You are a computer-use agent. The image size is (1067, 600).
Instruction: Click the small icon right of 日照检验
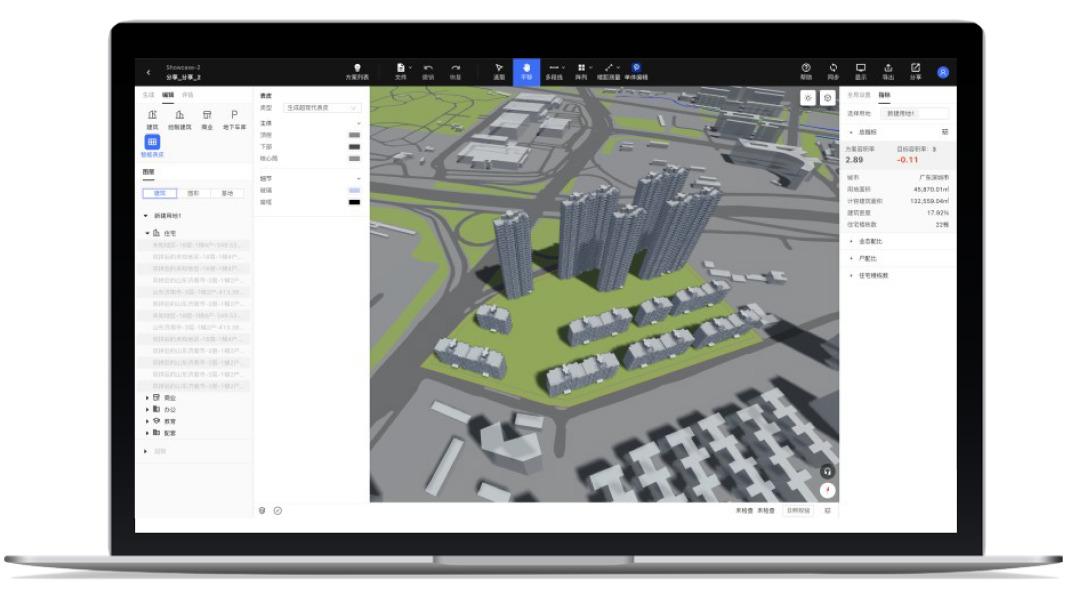(827, 510)
